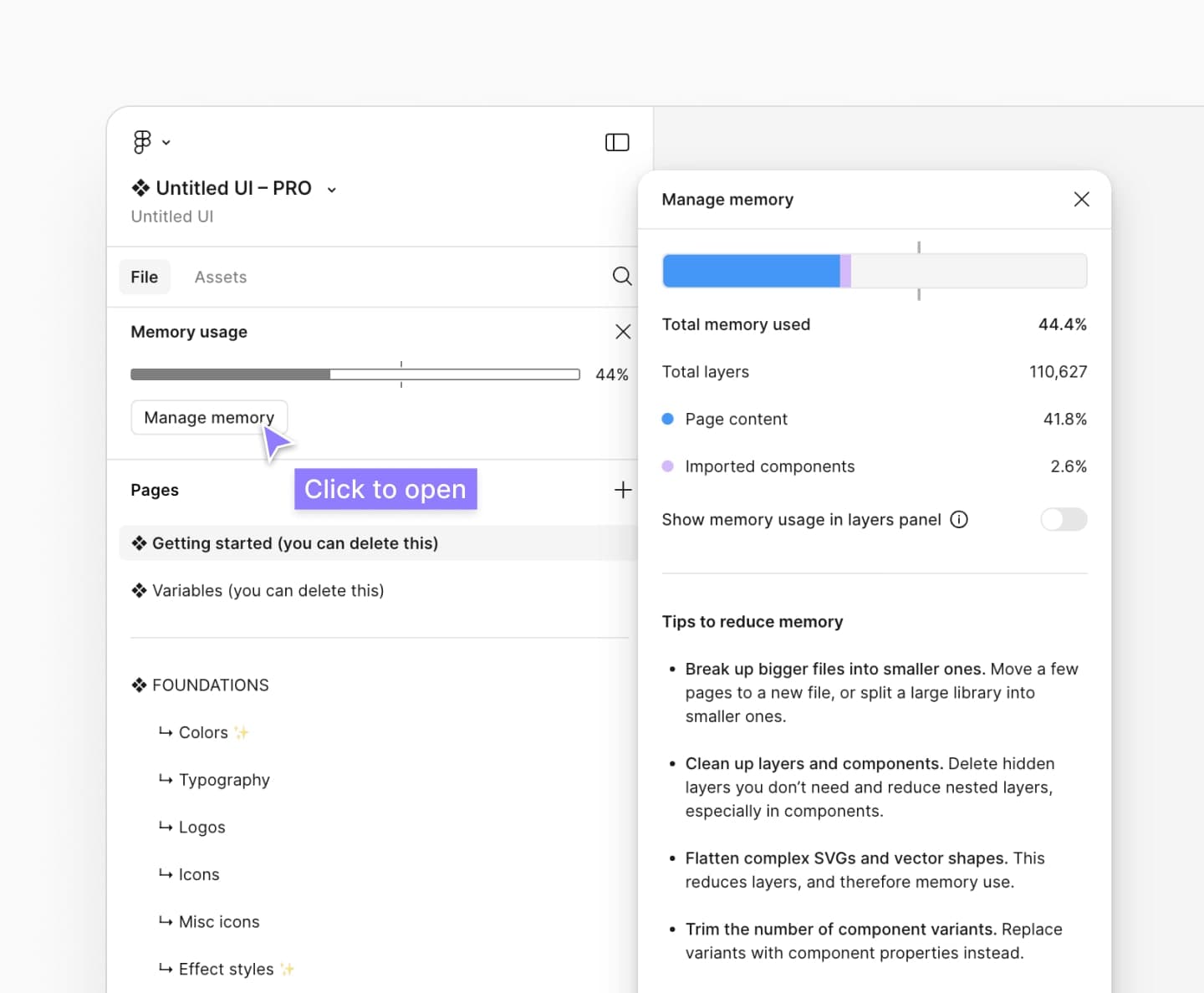Close the Memory usage section

point(623,332)
